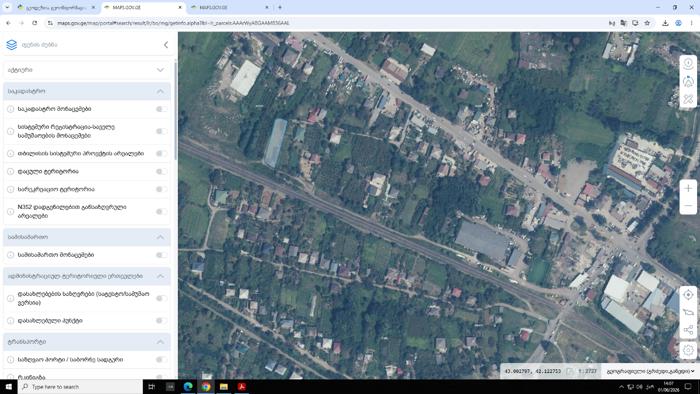This screenshot has width=700, height=394.
Task: Open Chrome profile avatar
Action: coord(679,23)
